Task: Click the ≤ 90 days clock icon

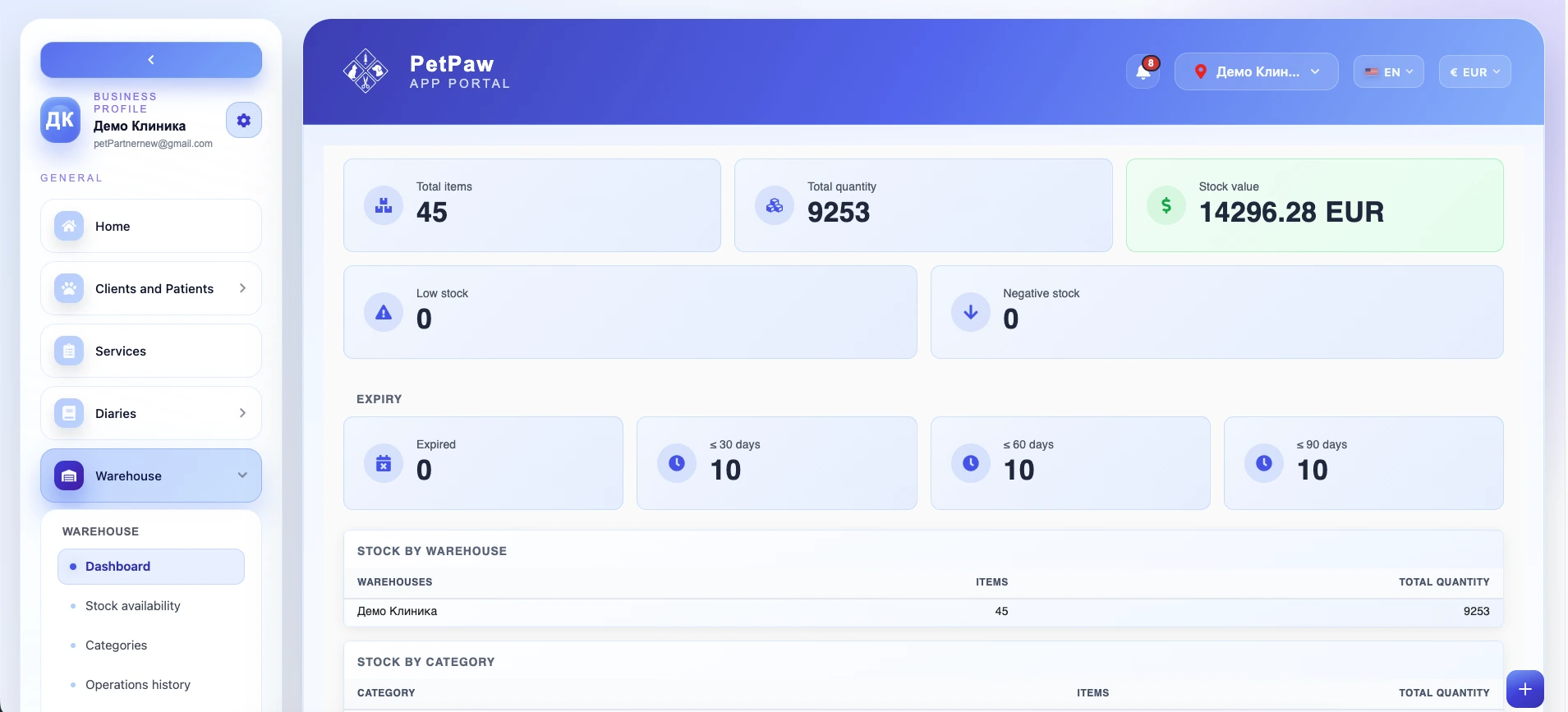Action: pos(1264,463)
